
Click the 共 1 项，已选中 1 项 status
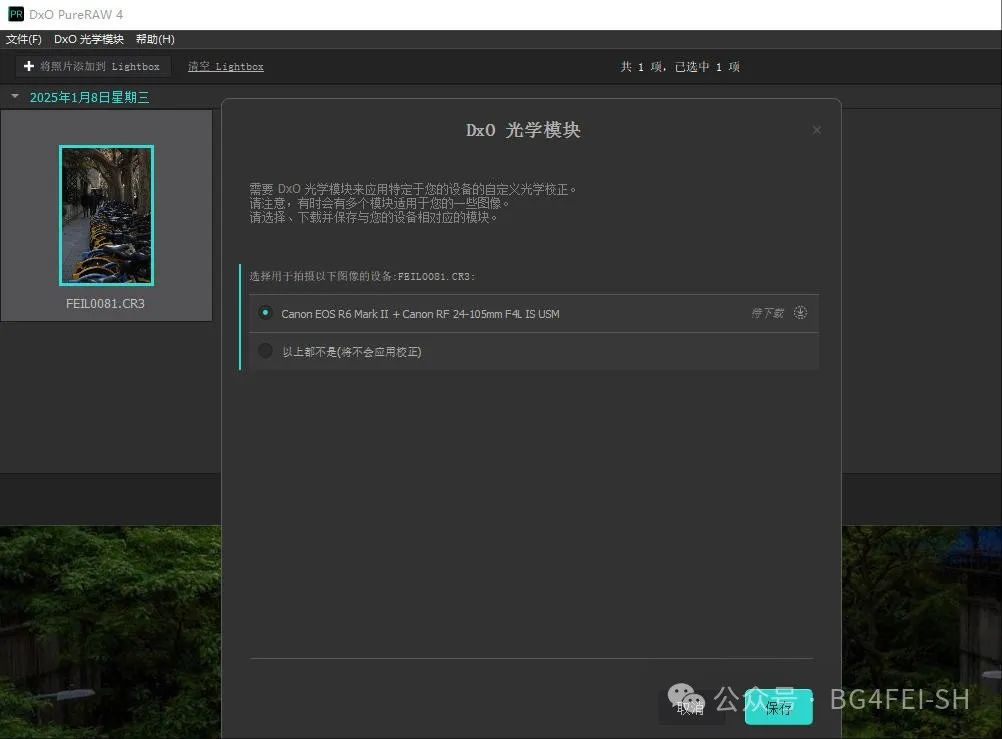click(x=680, y=67)
